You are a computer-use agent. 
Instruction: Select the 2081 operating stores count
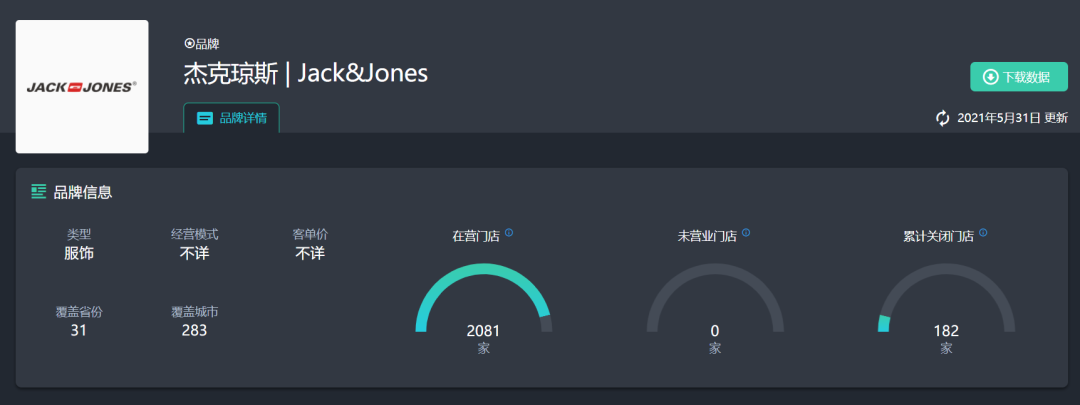[x=484, y=331]
